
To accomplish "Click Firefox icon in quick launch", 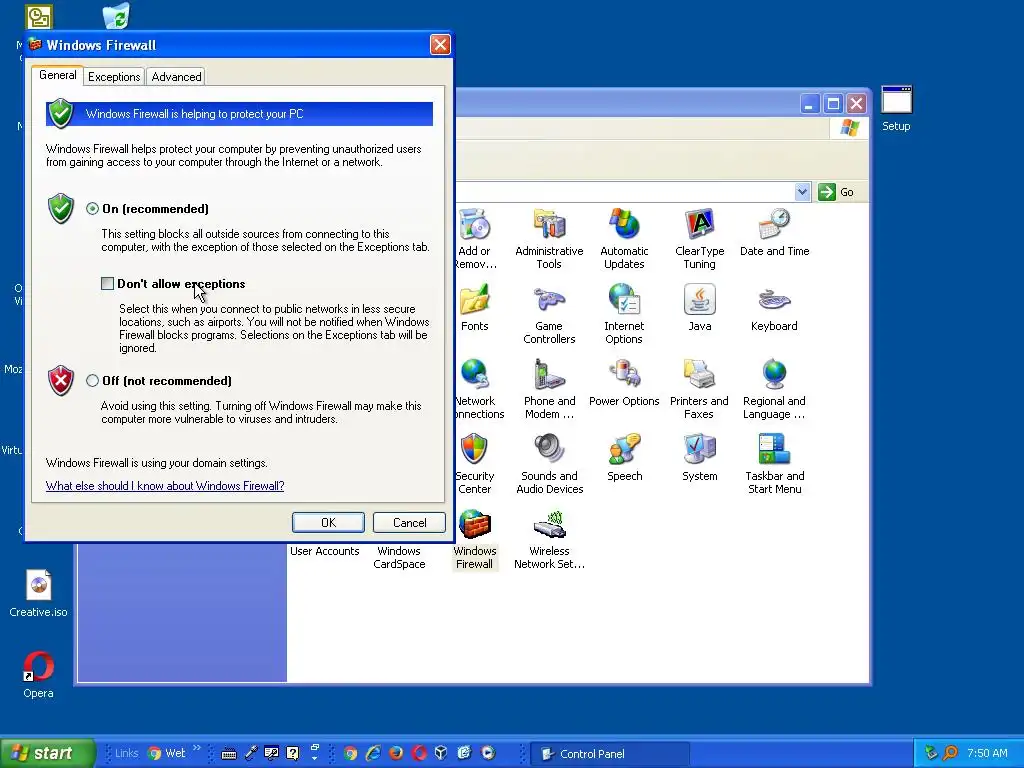I will (396, 753).
